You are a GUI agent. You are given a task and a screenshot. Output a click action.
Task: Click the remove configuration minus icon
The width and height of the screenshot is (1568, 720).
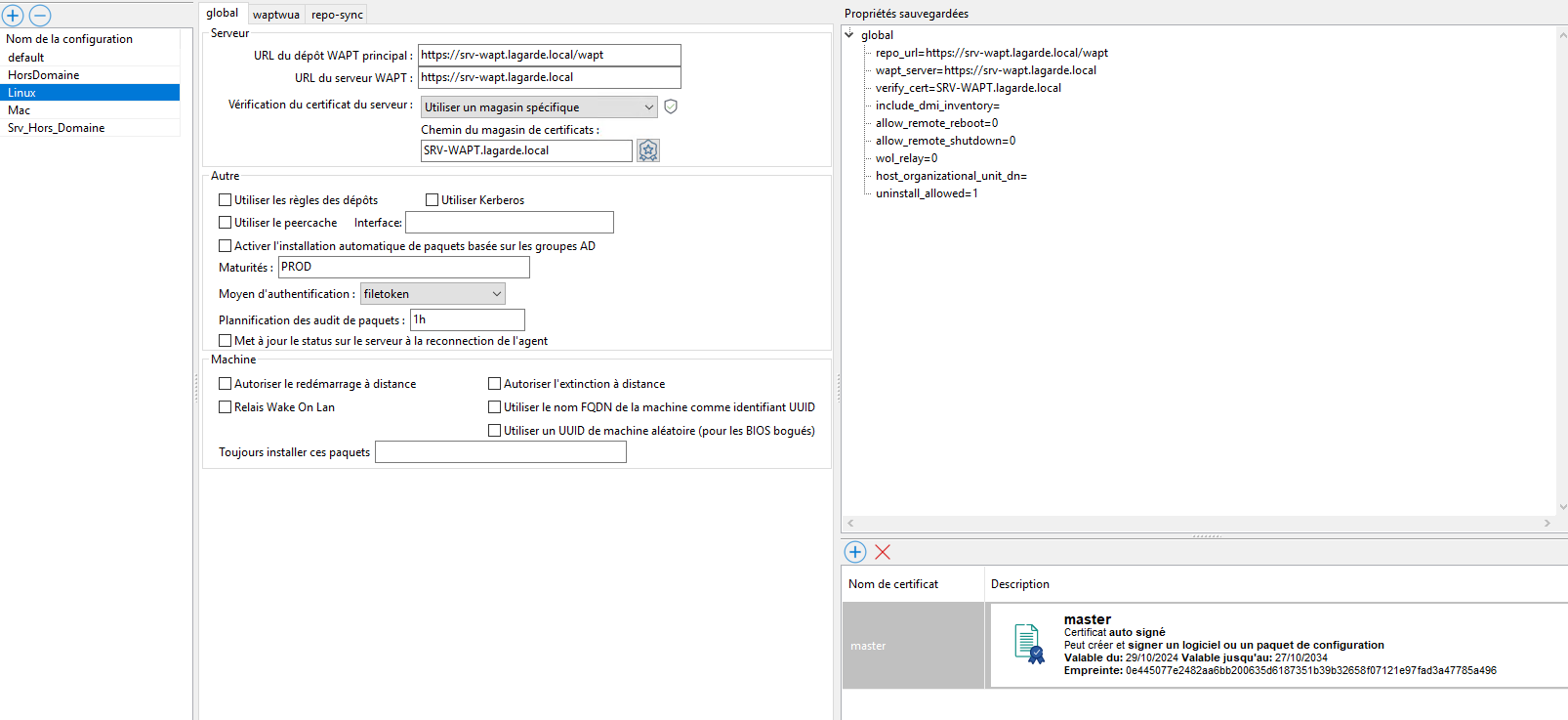tap(40, 16)
